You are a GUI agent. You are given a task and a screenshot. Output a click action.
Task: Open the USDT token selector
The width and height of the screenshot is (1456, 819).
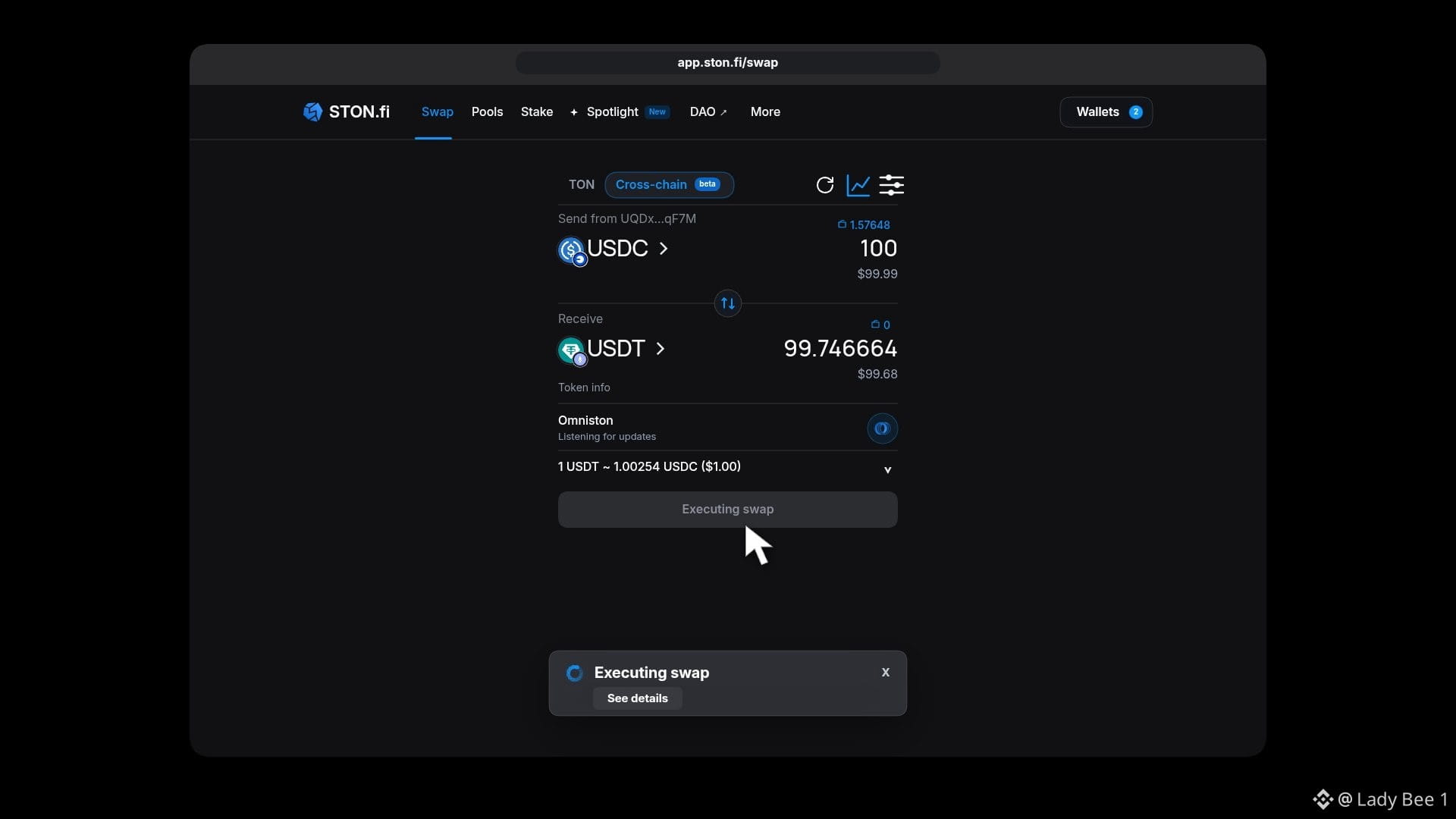(612, 349)
